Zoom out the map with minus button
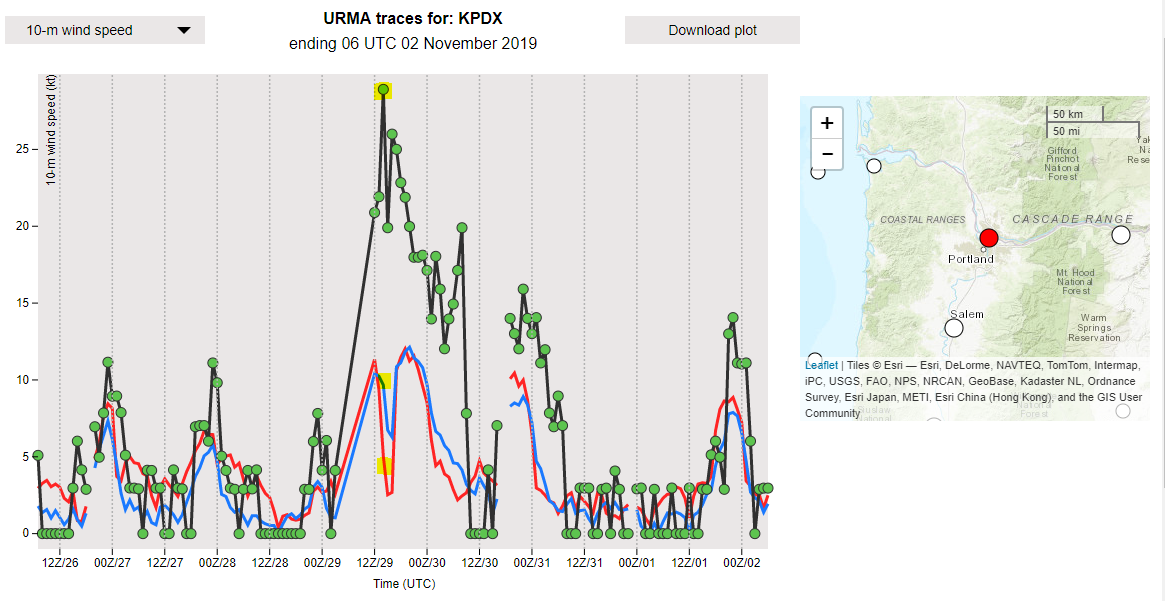 [x=827, y=154]
